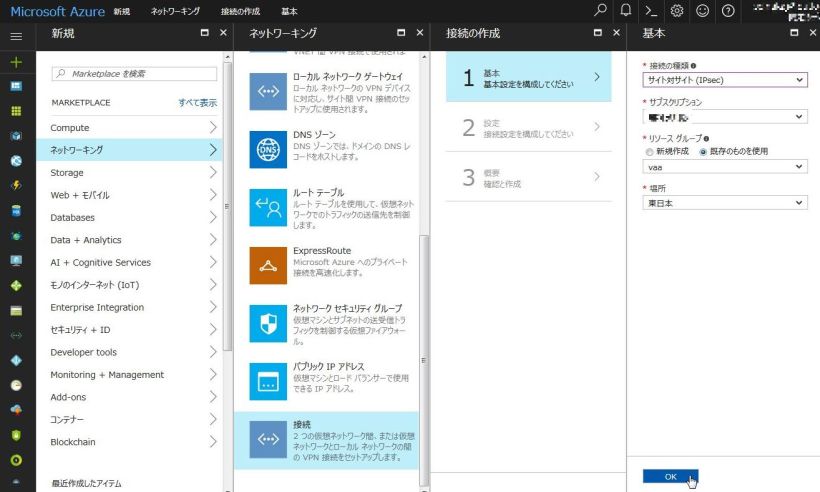Toggle the hamburger sidebar menu
This screenshot has width=820, height=492.
click(16, 36)
